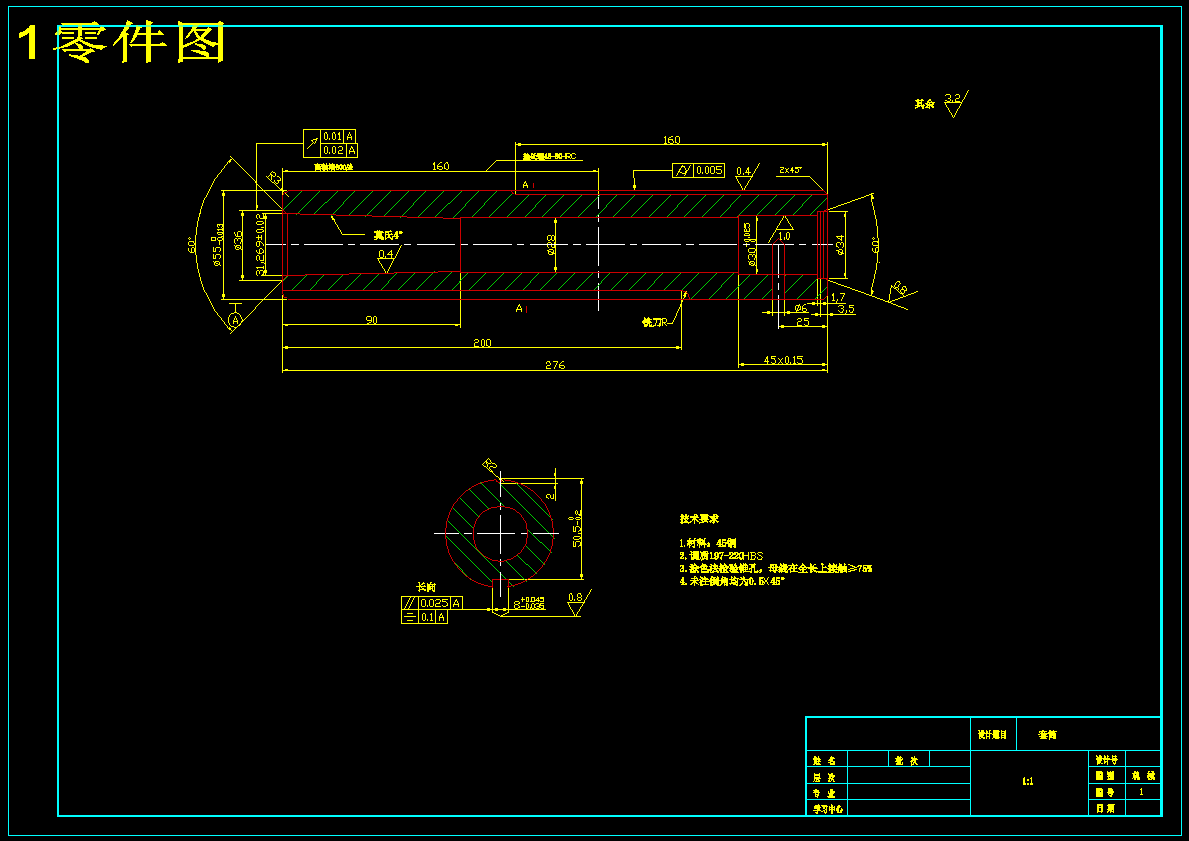Select the 25 dimension text
This screenshot has height=841, width=1189.
[x=803, y=322]
